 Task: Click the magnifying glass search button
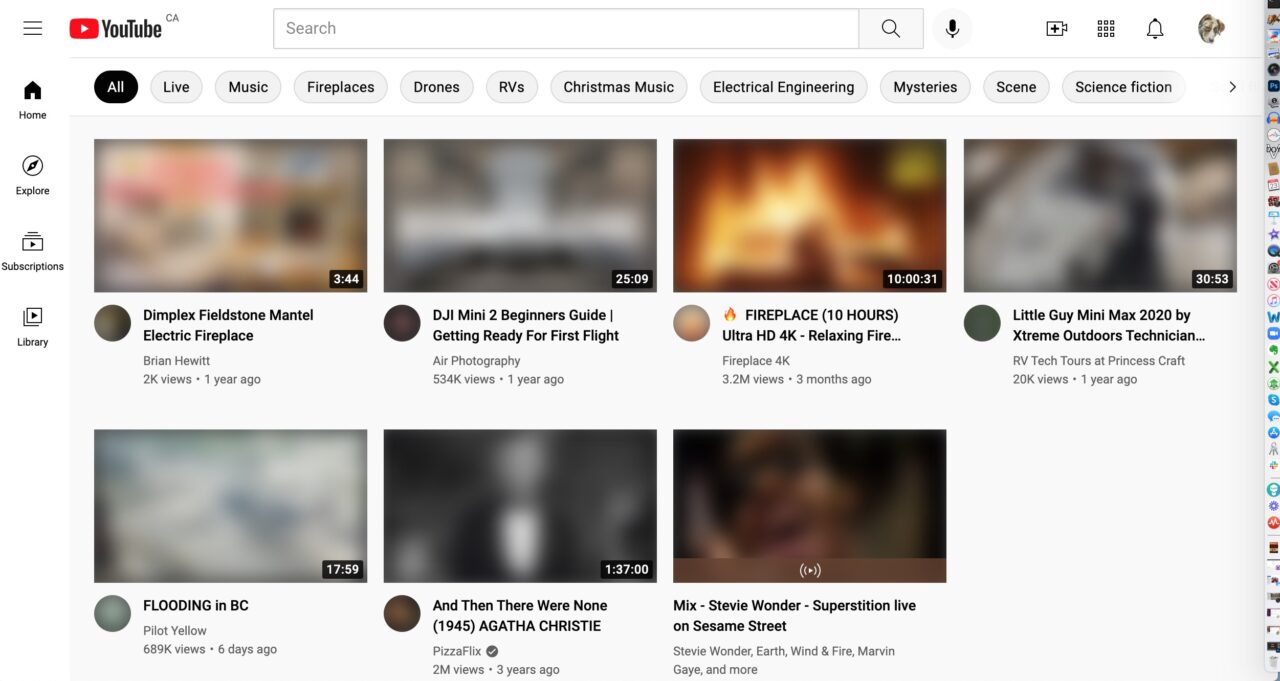pos(891,28)
